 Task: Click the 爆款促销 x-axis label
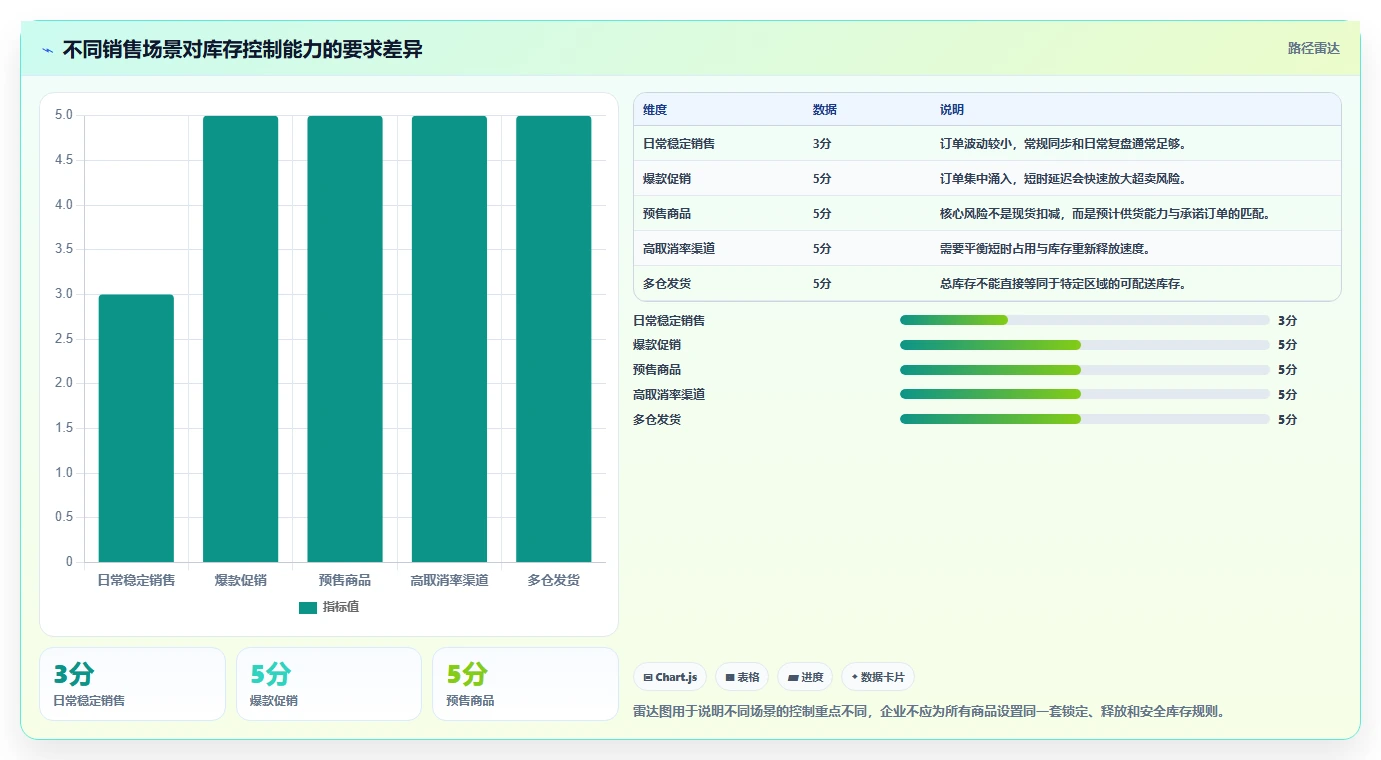[x=241, y=580]
